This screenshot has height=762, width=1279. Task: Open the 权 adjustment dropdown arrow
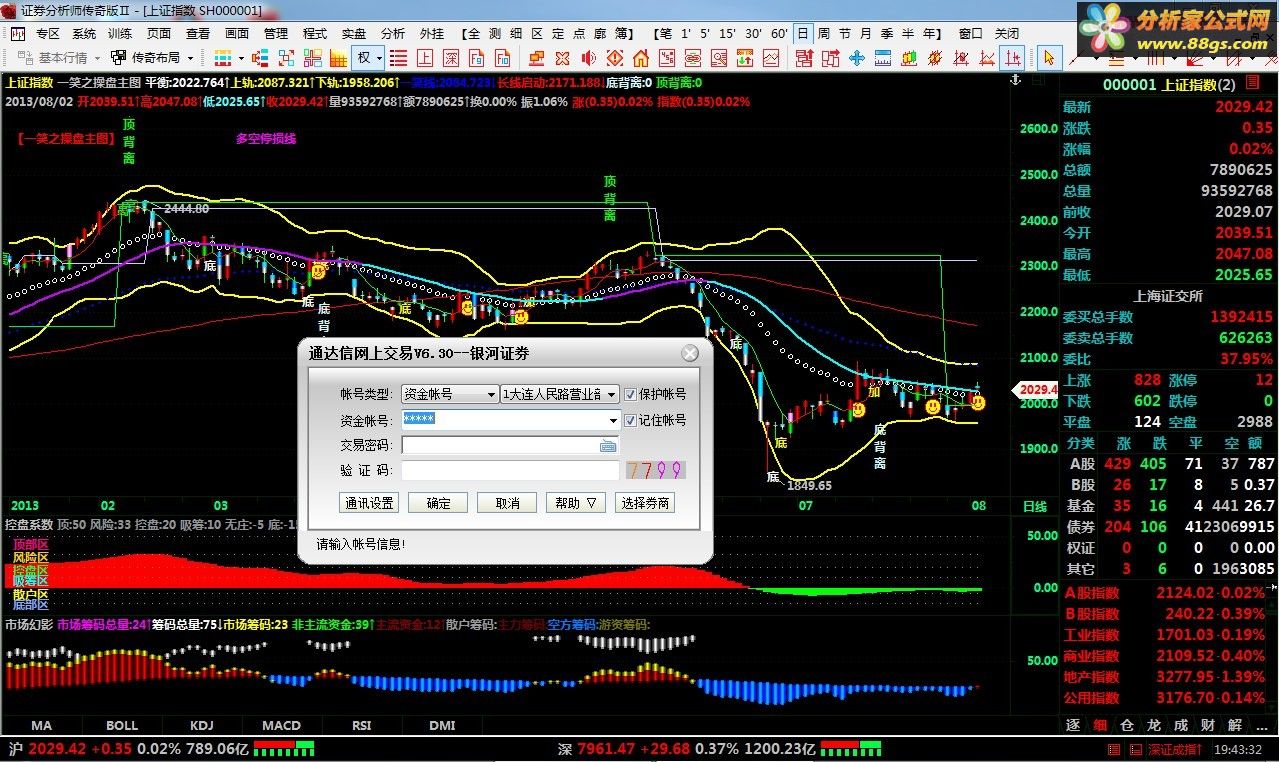point(380,58)
